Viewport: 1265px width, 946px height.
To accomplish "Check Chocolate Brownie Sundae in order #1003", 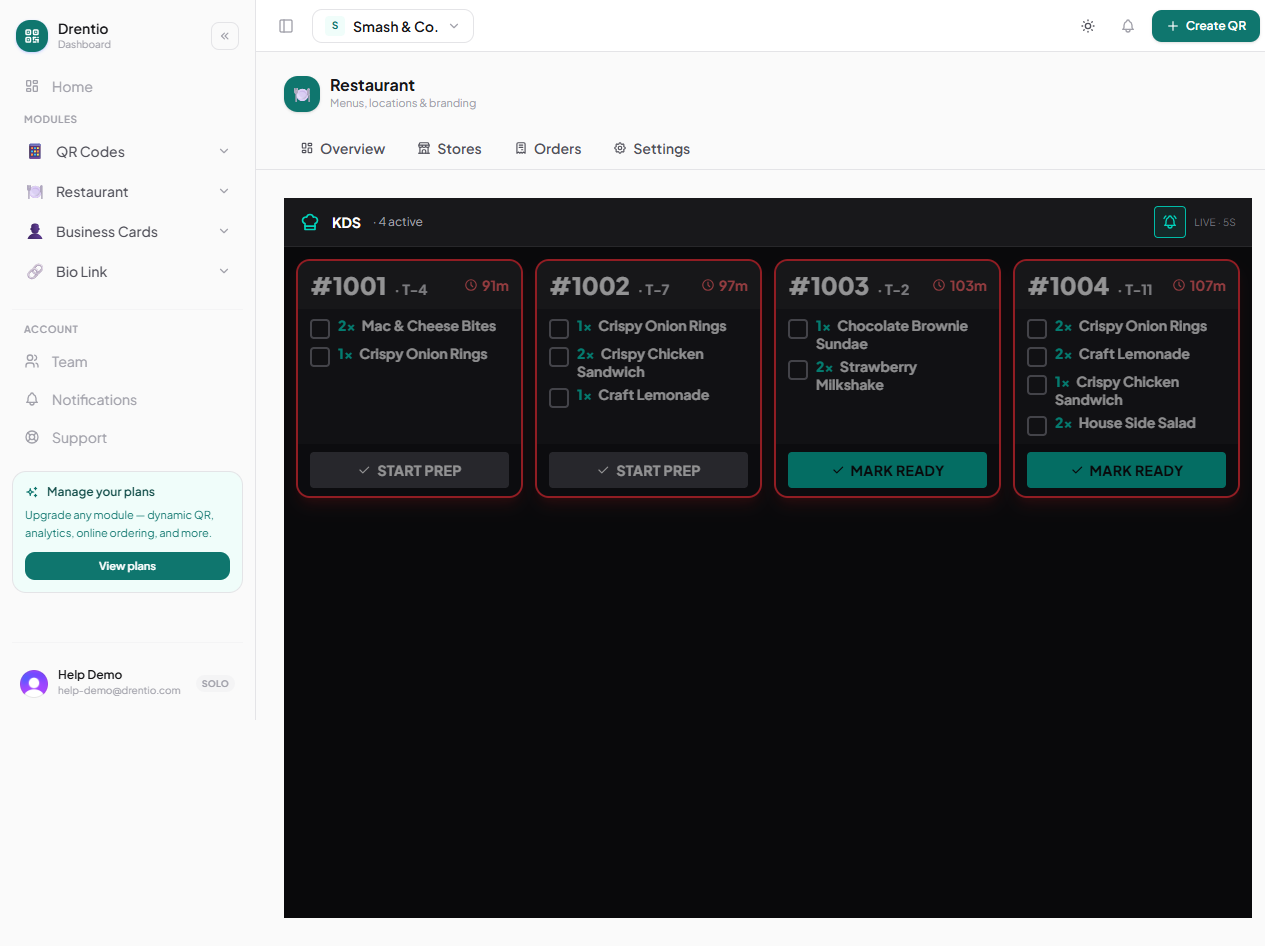I will [x=798, y=329].
